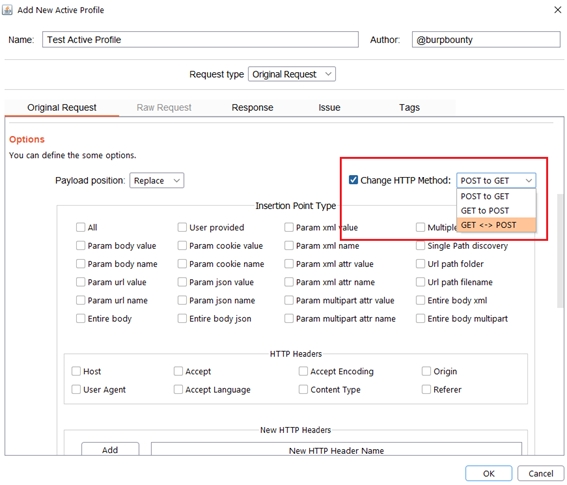Click the vertical scrollbar on the right

pyautogui.click(x=560, y=251)
